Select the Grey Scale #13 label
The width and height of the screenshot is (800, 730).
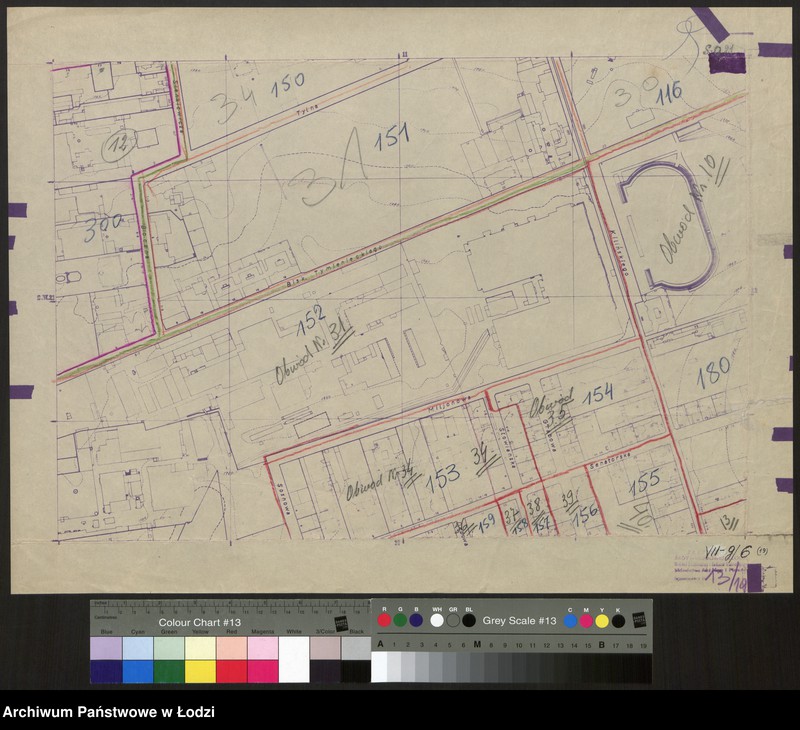click(x=519, y=621)
